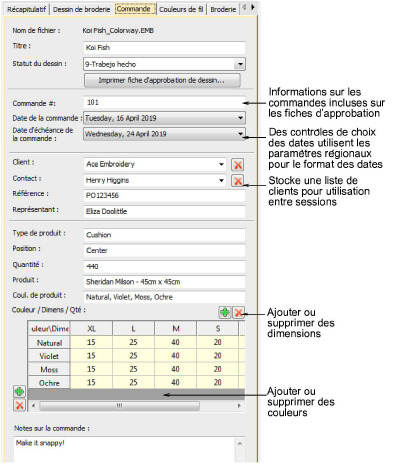This screenshot has width=399, height=464.
Task: Open the Couleurs de fil tab
Action: point(181,9)
